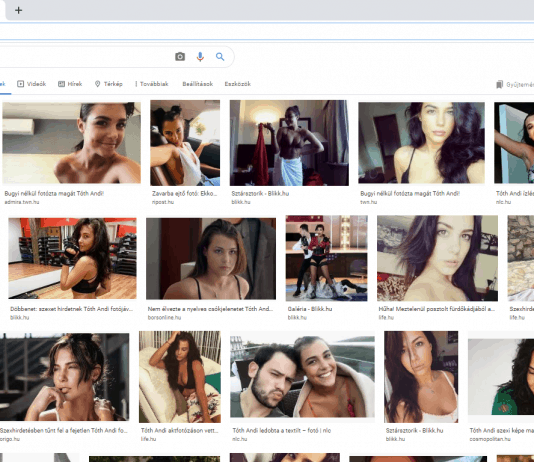Image resolution: width=534 pixels, height=462 pixels.
Task: Open a new browser tab with plus icon
Action: pos(18,10)
